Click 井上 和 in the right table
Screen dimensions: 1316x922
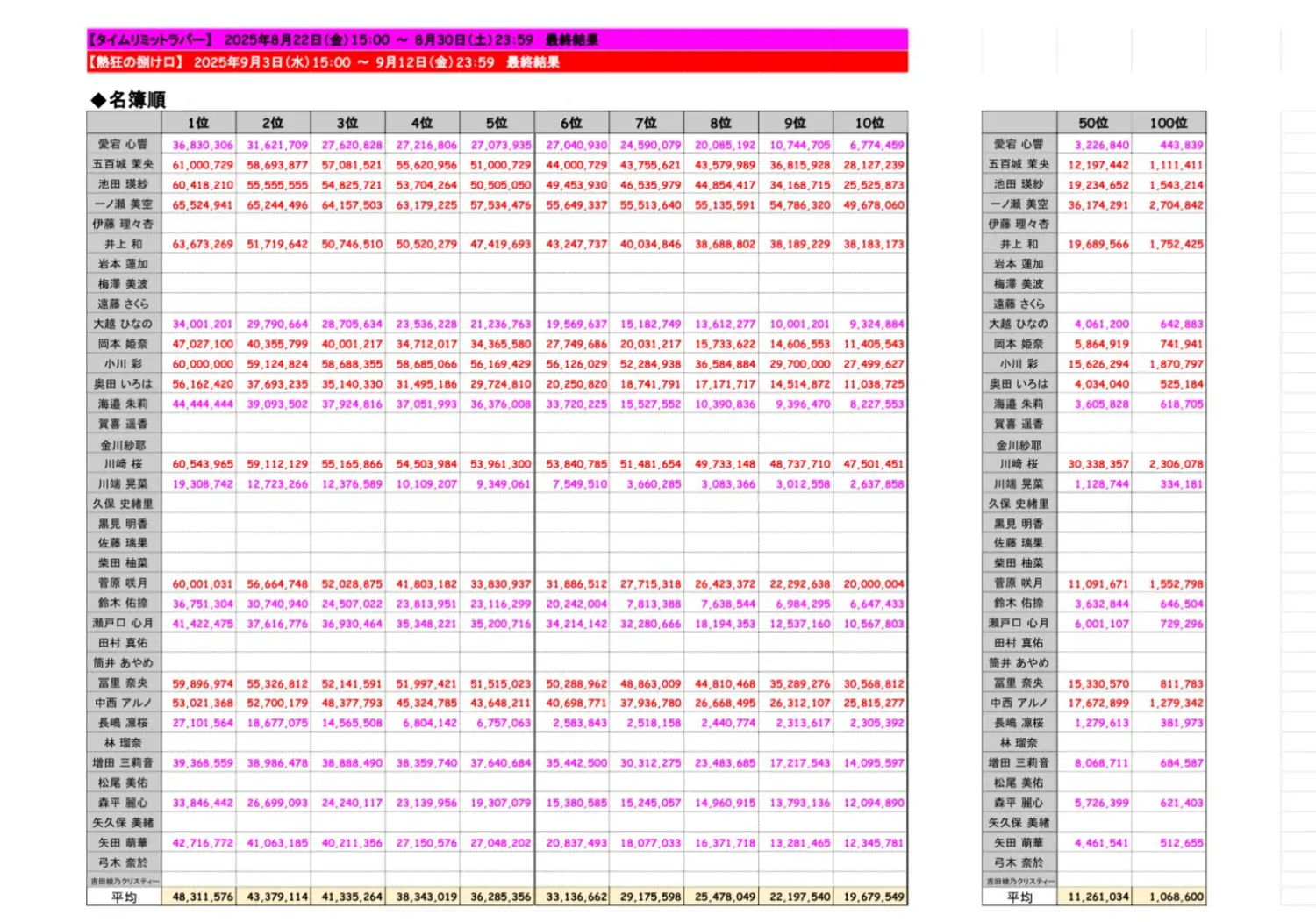click(x=1019, y=245)
